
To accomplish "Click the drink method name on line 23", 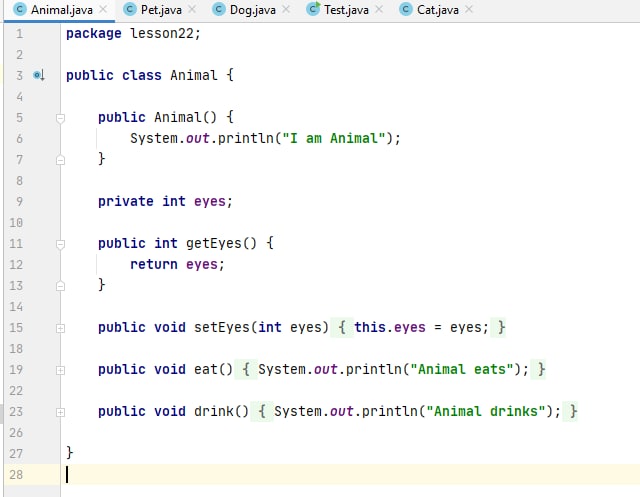I will [213, 411].
